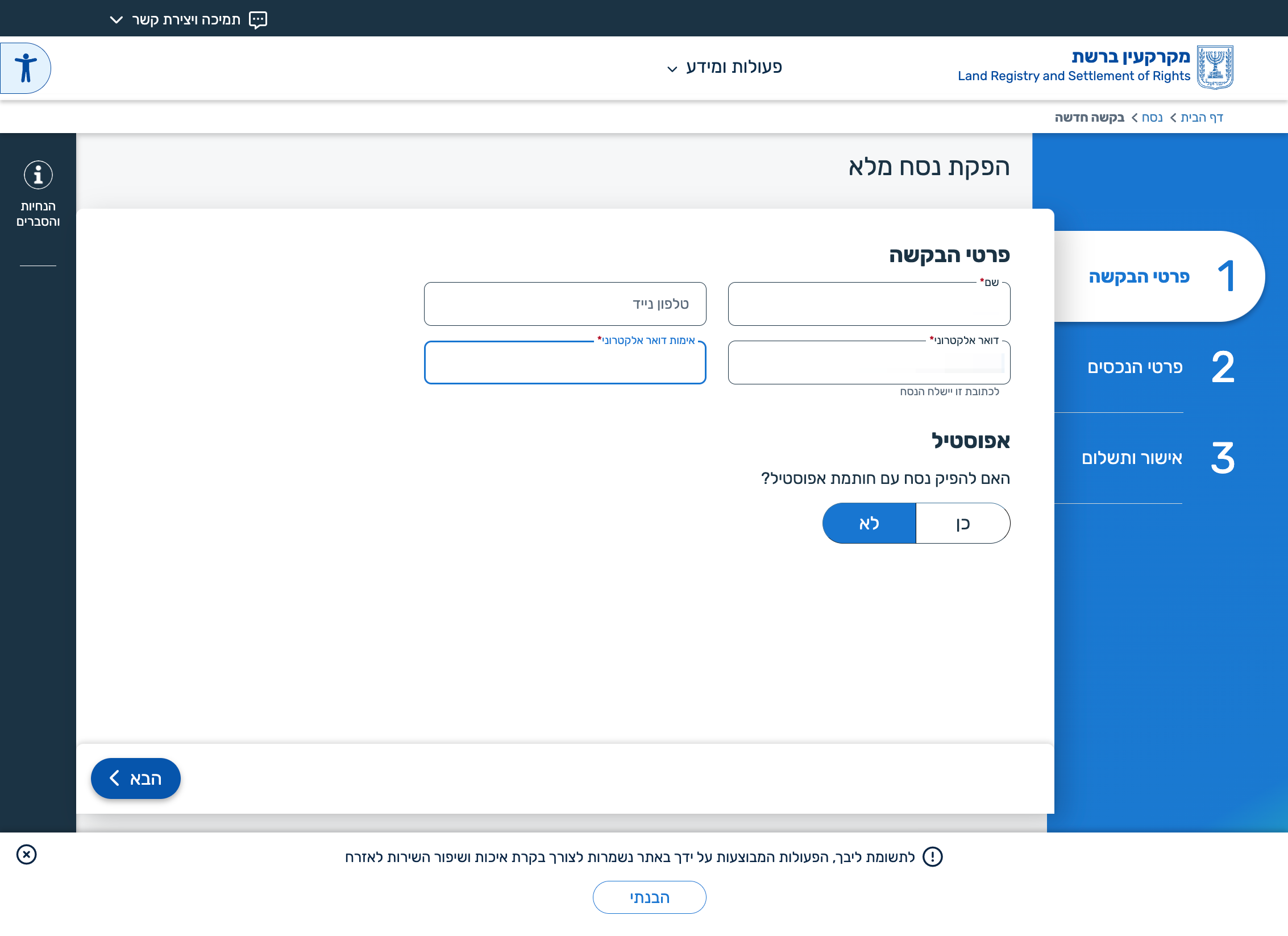Click the מקרקעין ברשת site title
This screenshot has width=1288, height=936.
click(1131, 57)
